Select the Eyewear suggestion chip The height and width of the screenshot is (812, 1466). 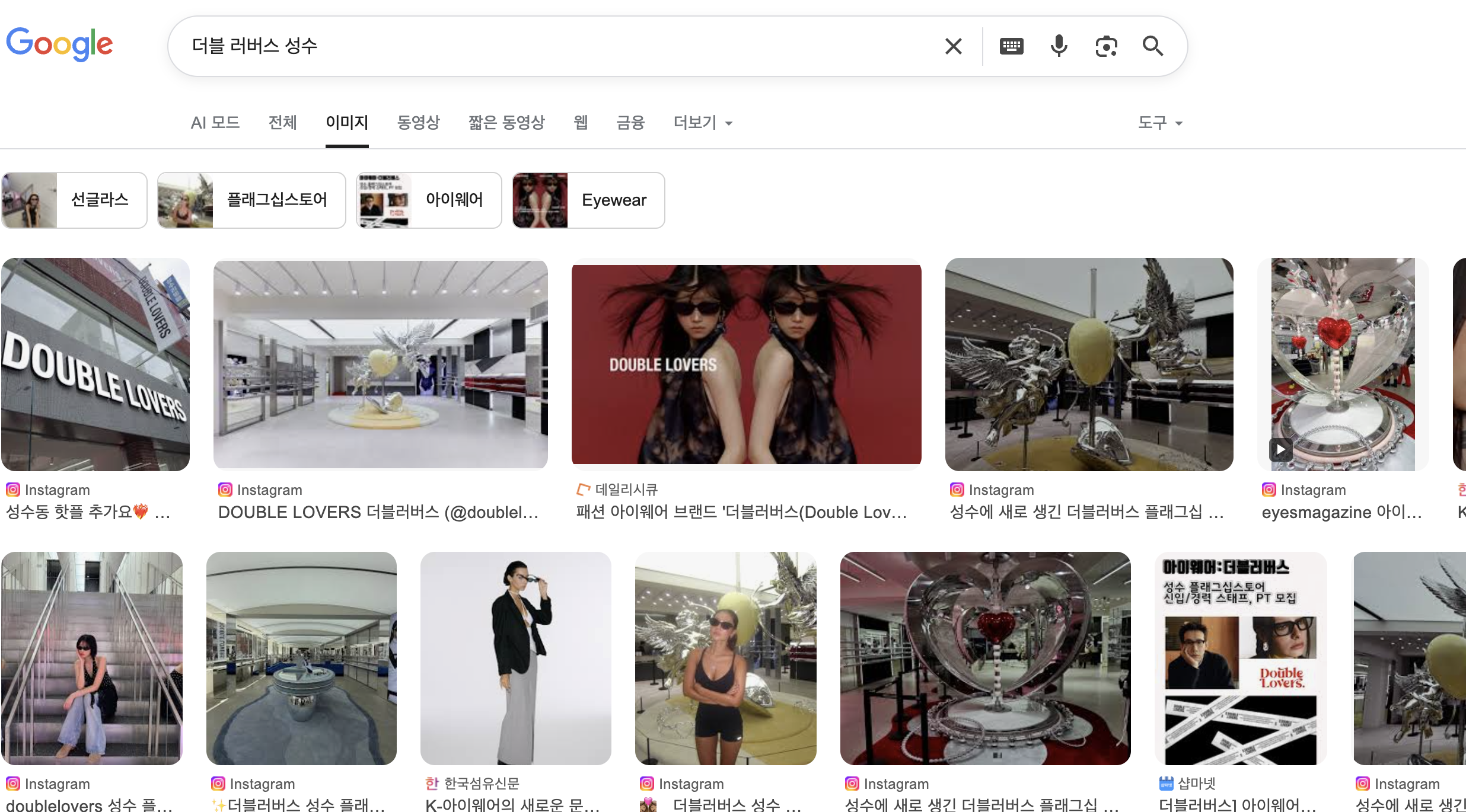coord(588,200)
